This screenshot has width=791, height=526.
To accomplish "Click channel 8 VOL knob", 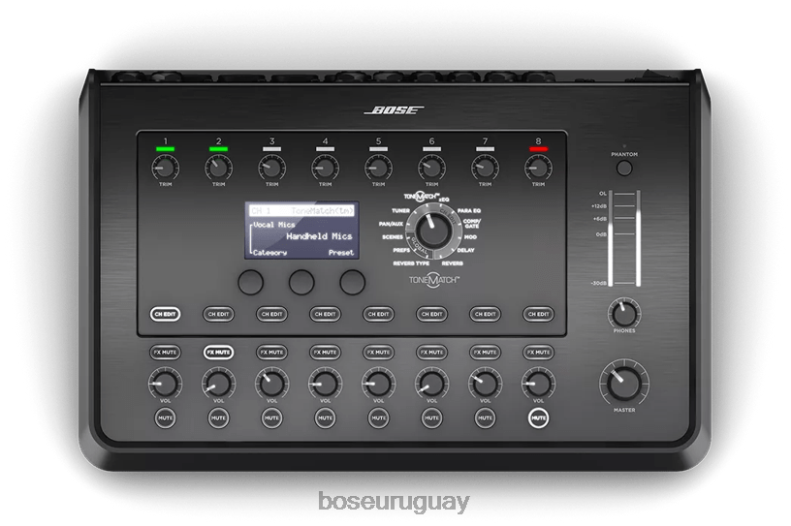I will coord(538,383).
